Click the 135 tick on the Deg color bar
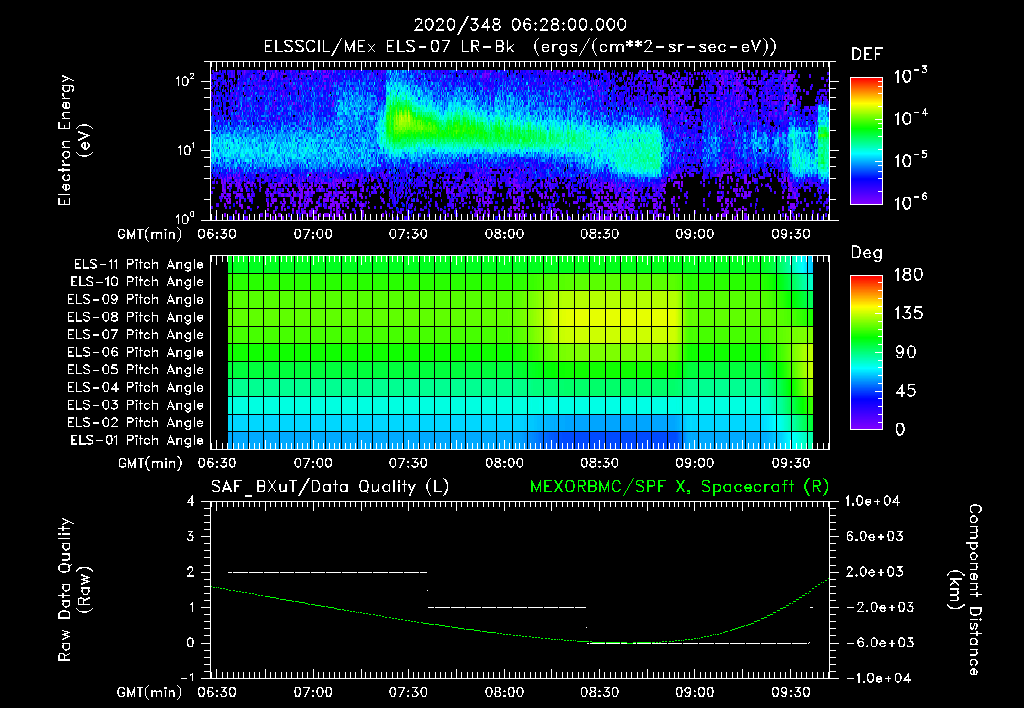The height and width of the screenshot is (708, 1024). [909, 314]
